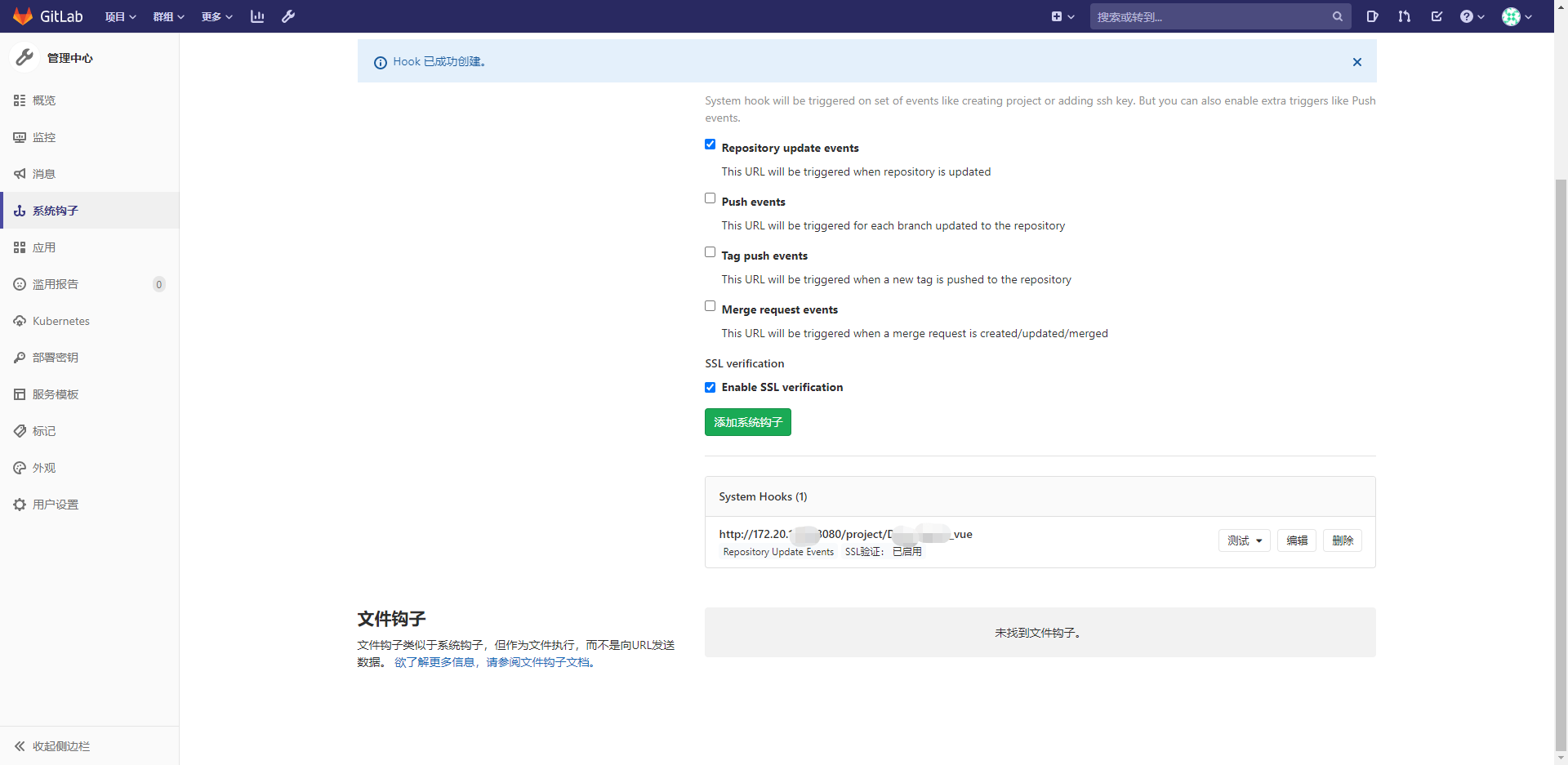Select 监控 in the admin sidebar
Screen dimensions: 1568x765
44,137
